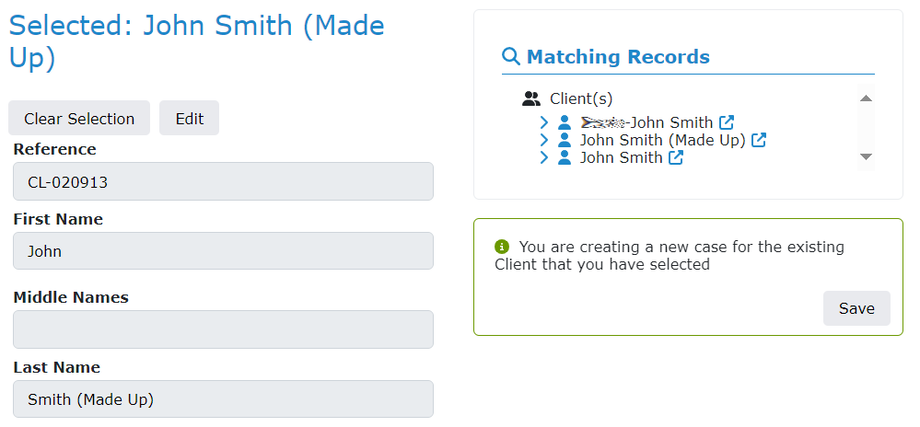The image size is (920, 427).
Task: Open external link icon of last John Smith record
Action: (x=676, y=158)
